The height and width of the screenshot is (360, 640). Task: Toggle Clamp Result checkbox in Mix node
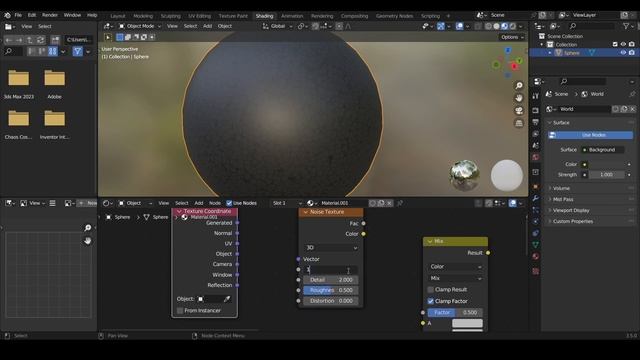coord(430,289)
